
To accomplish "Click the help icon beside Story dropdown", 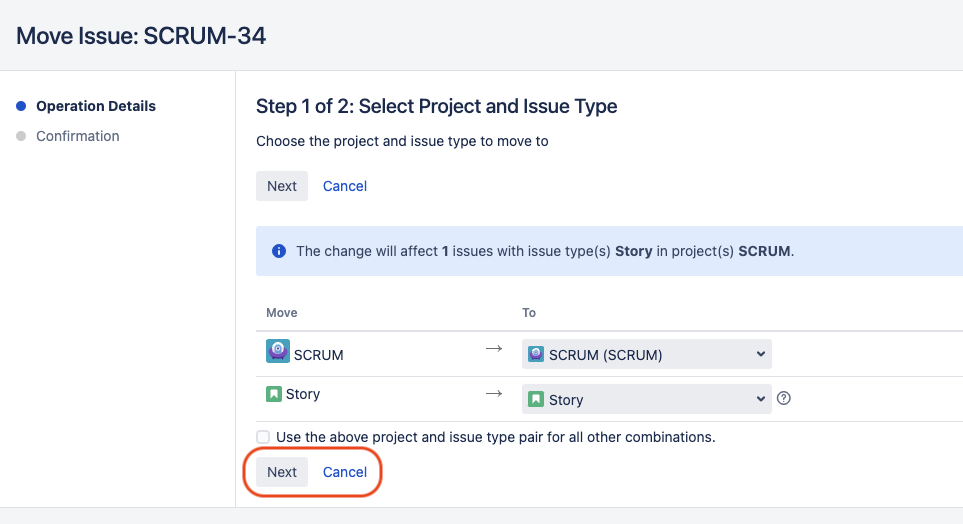I will coord(784,398).
